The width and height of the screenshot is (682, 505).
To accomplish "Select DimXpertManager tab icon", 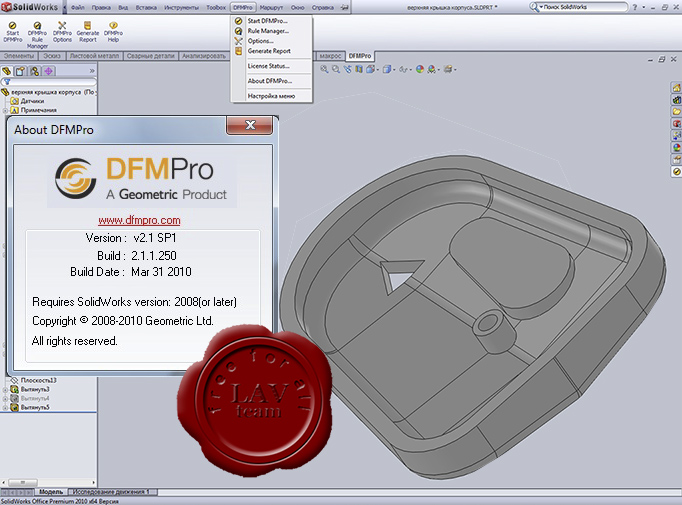I will click(x=49, y=71).
